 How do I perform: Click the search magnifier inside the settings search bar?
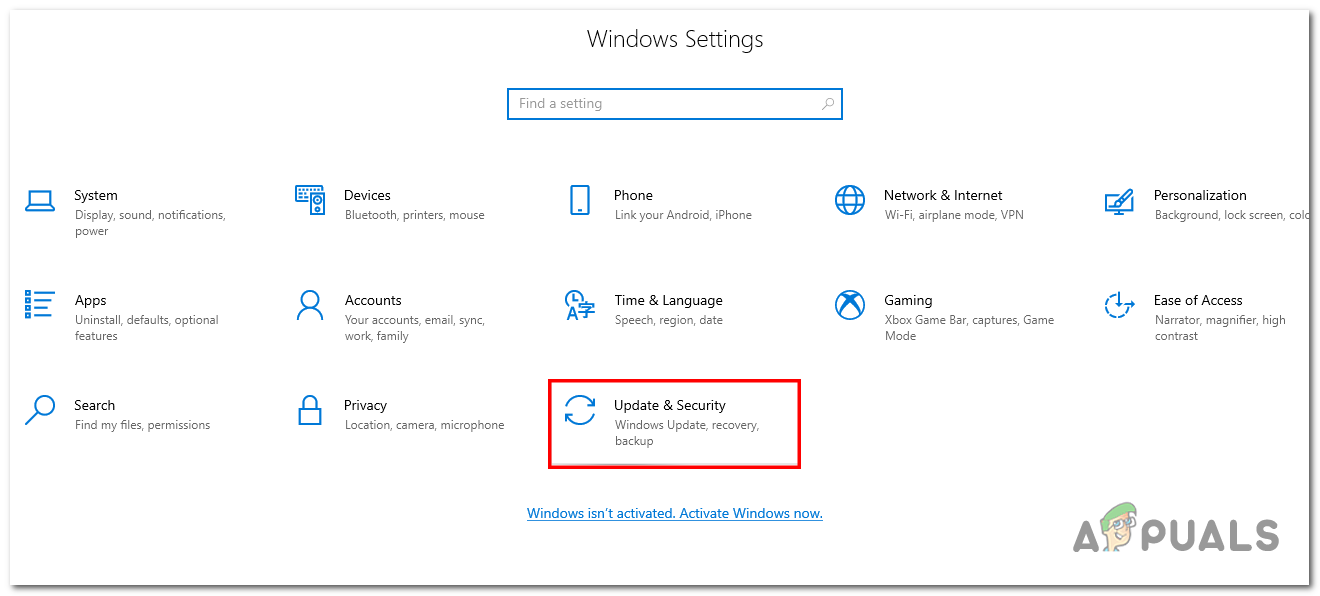click(827, 103)
